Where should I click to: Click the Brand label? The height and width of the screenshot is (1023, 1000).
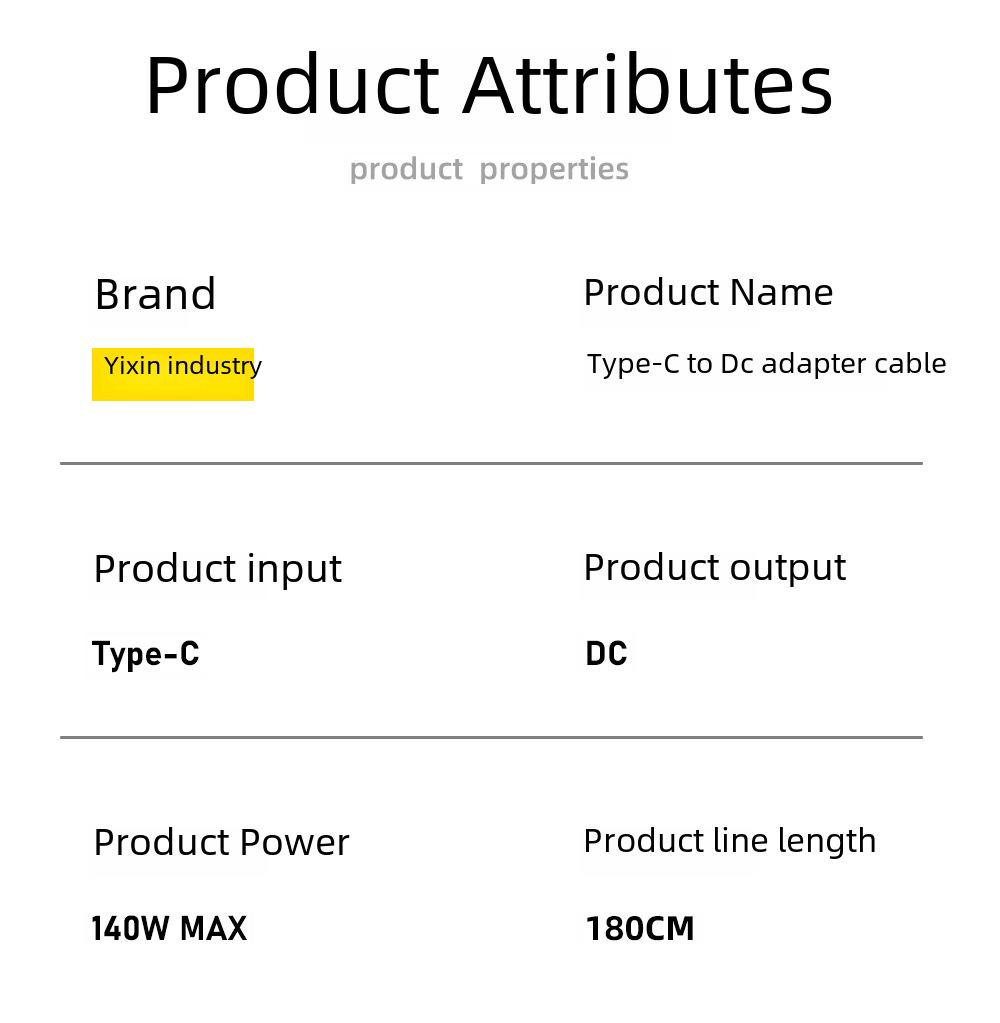155,294
